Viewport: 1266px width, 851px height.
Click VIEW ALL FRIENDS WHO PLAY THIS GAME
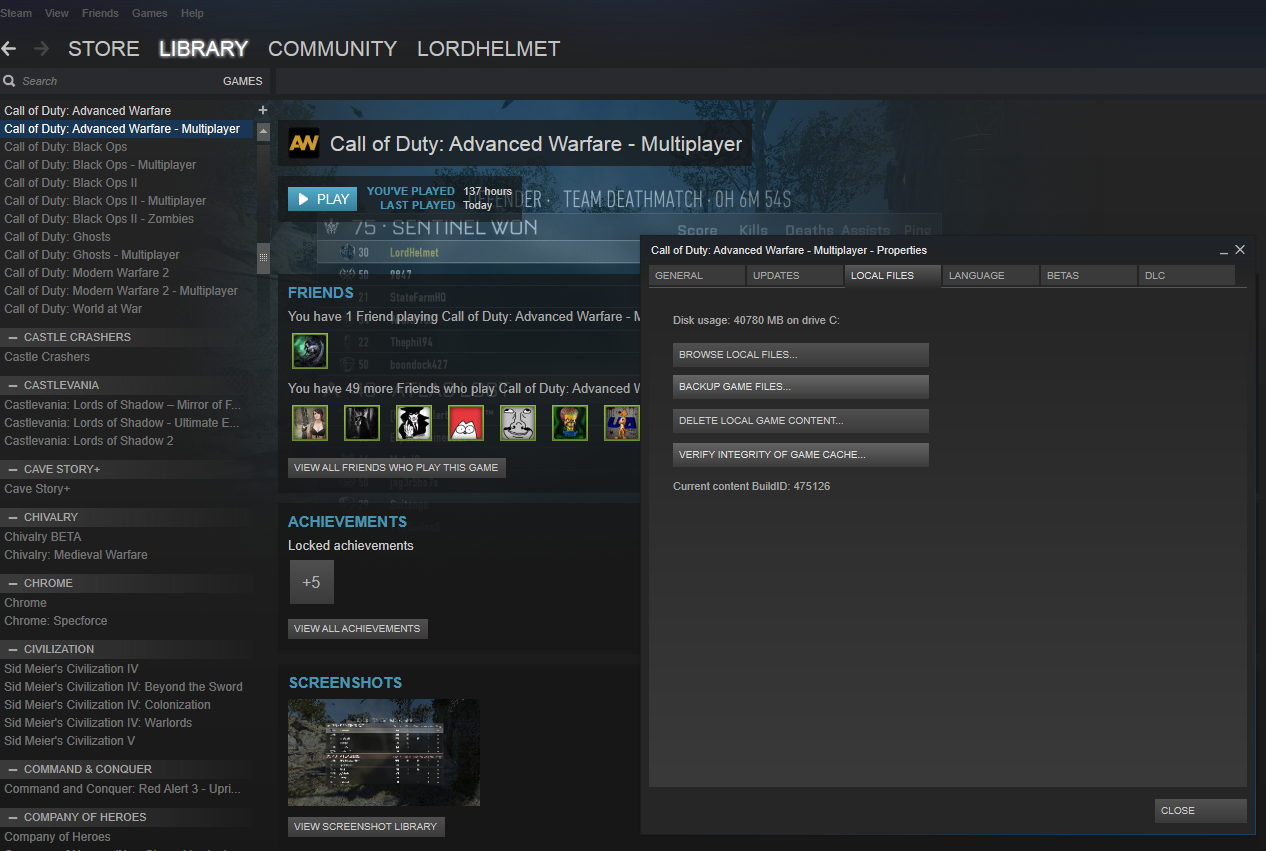(397, 468)
